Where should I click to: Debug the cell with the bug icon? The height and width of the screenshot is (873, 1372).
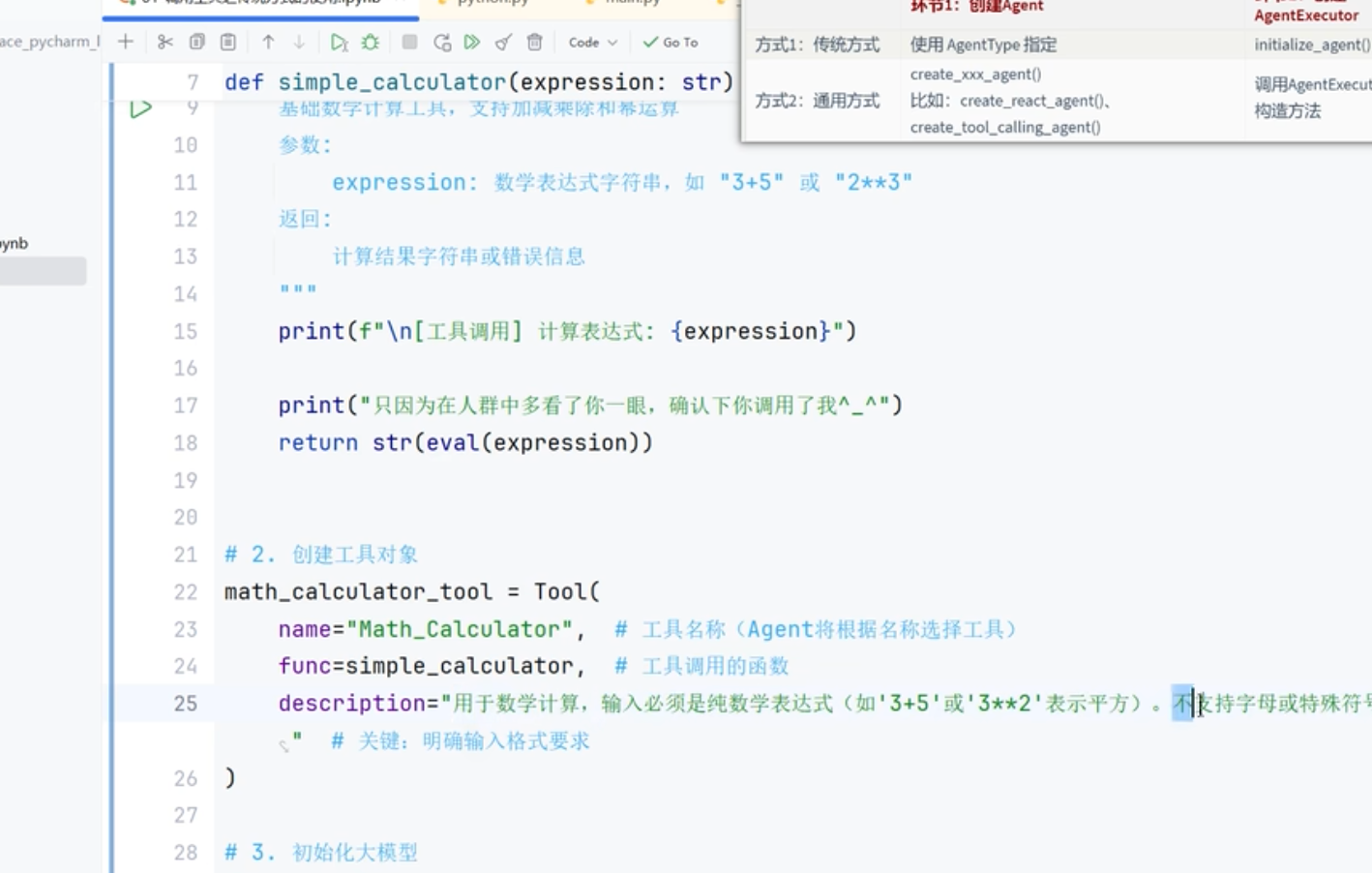pyautogui.click(x=371, y=42)
